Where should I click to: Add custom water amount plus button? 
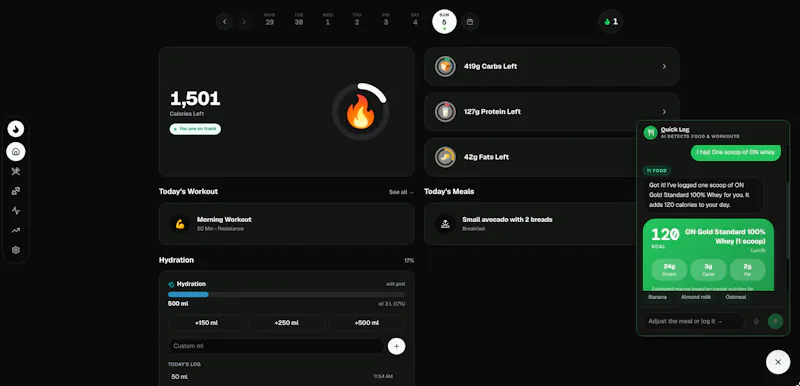[396, 346]
